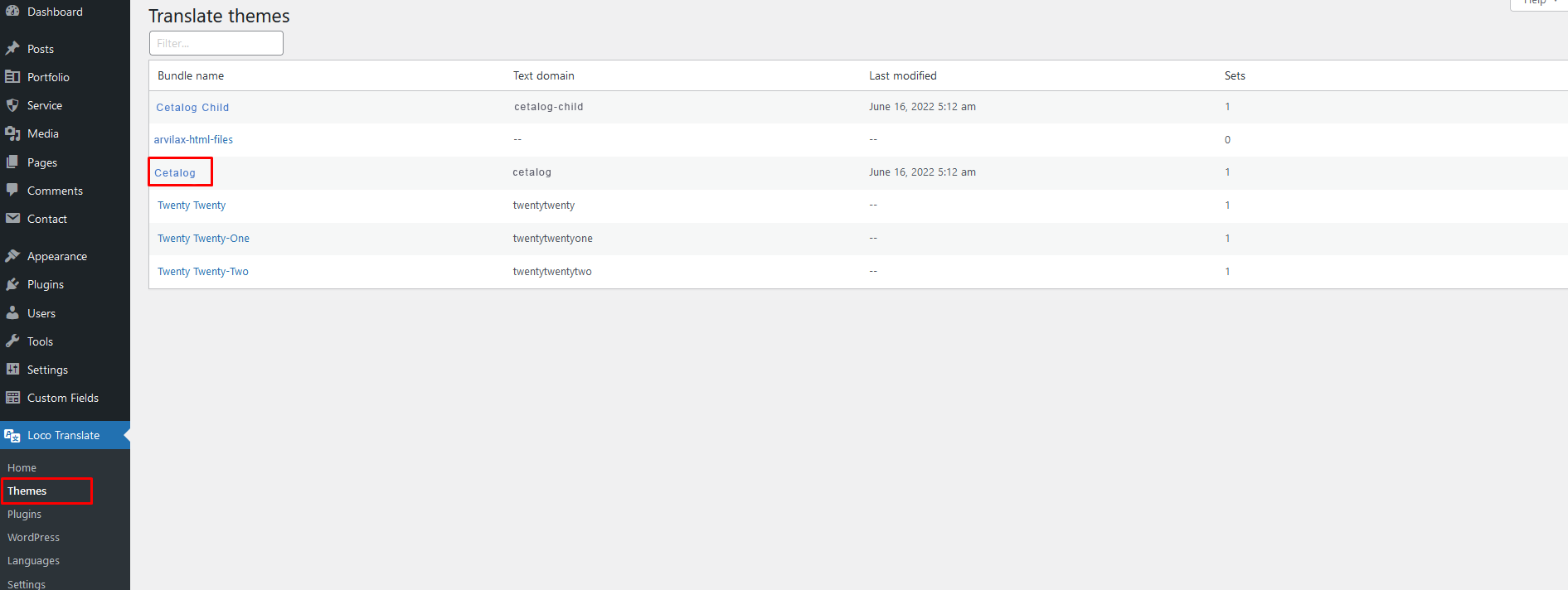Click the Tools wrench icon
The height and width of the screenshot is (590, 1568).
(x=12, y=341)
